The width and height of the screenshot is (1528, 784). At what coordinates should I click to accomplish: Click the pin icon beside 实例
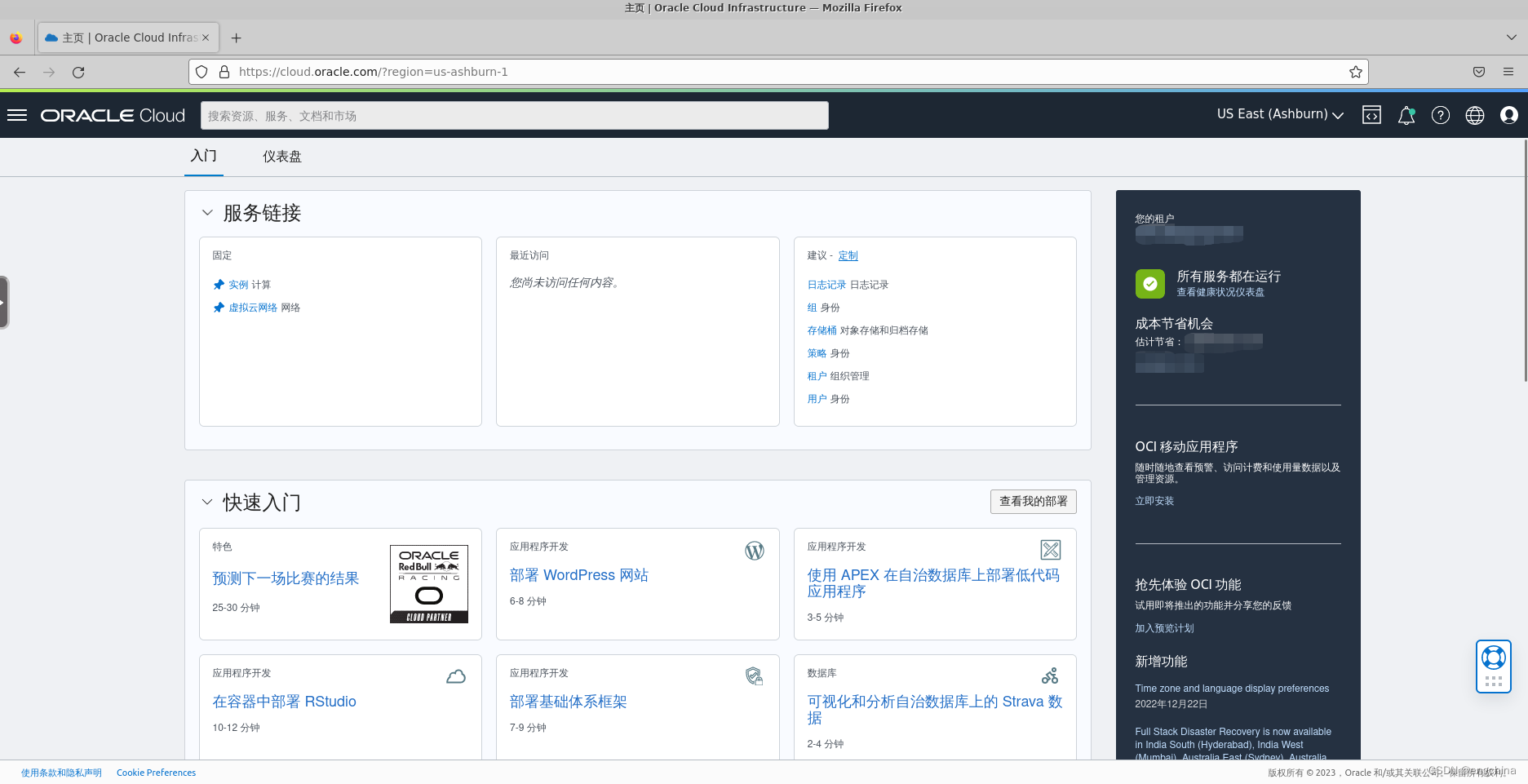click(219, 285)
